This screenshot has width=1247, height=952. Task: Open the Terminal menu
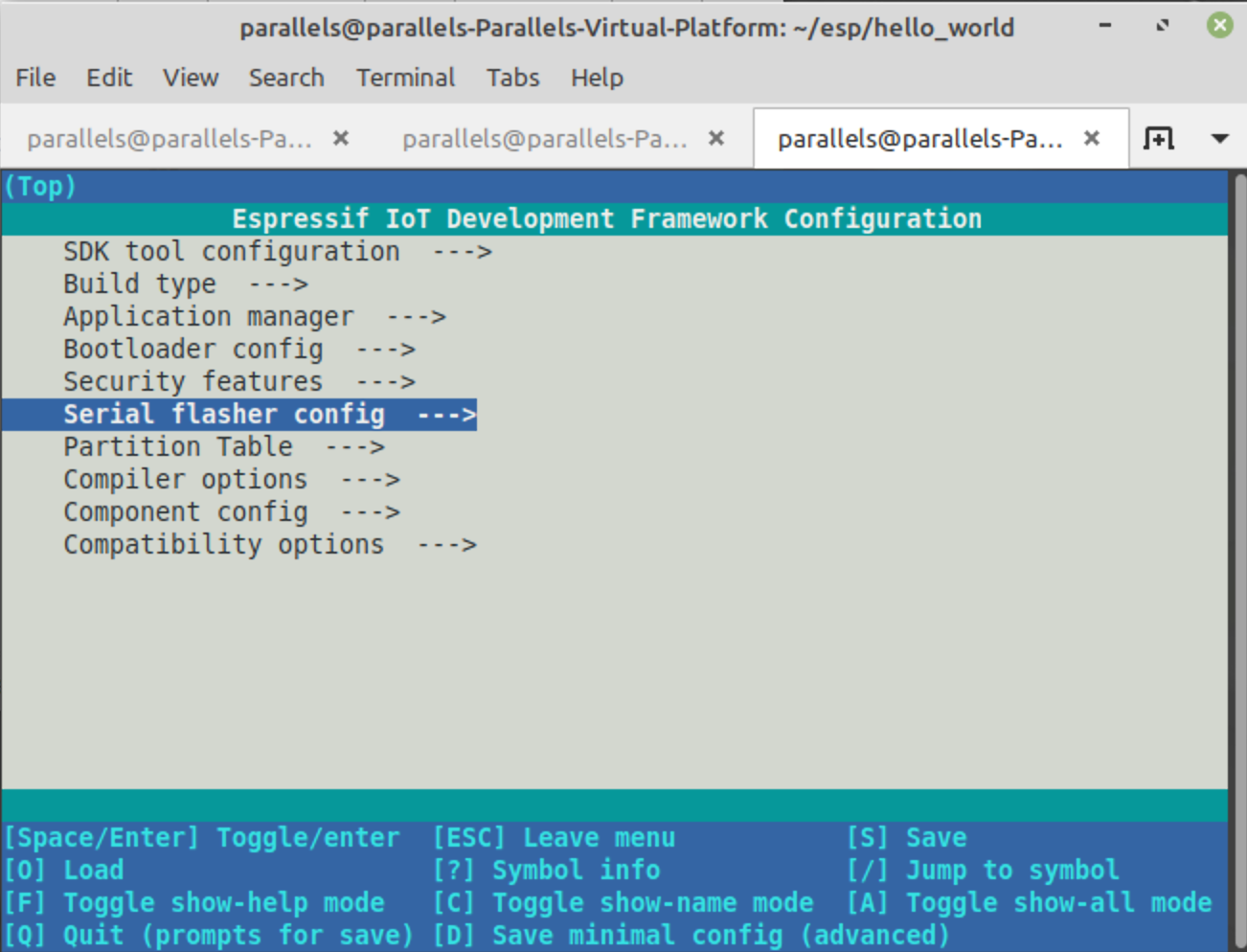click(x=405, y=78)
